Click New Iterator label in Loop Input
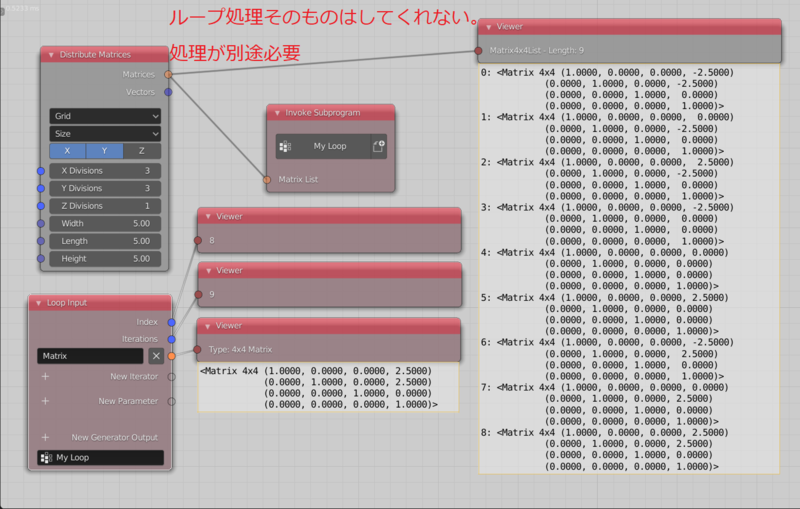 pos(134,376)
